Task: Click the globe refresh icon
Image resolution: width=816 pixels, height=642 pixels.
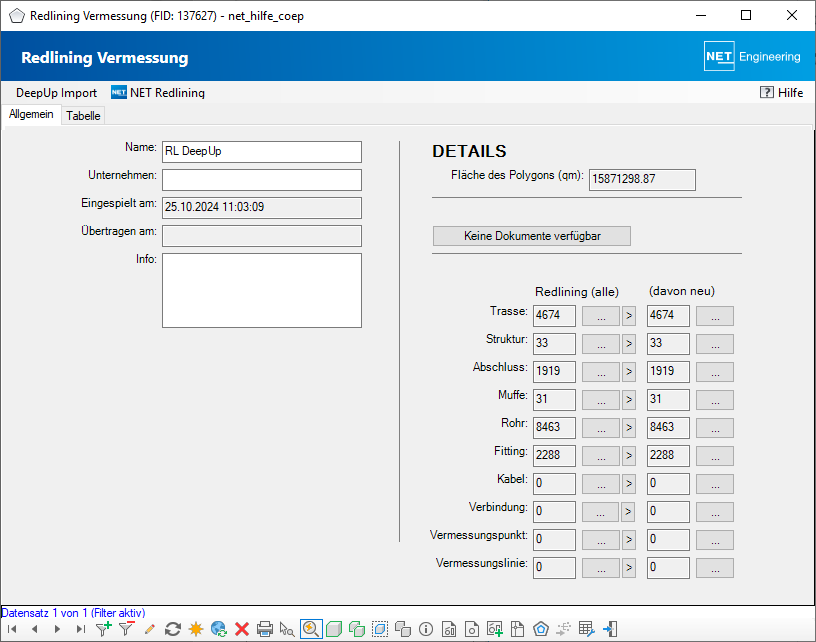Action: click(x=219, y=629)
